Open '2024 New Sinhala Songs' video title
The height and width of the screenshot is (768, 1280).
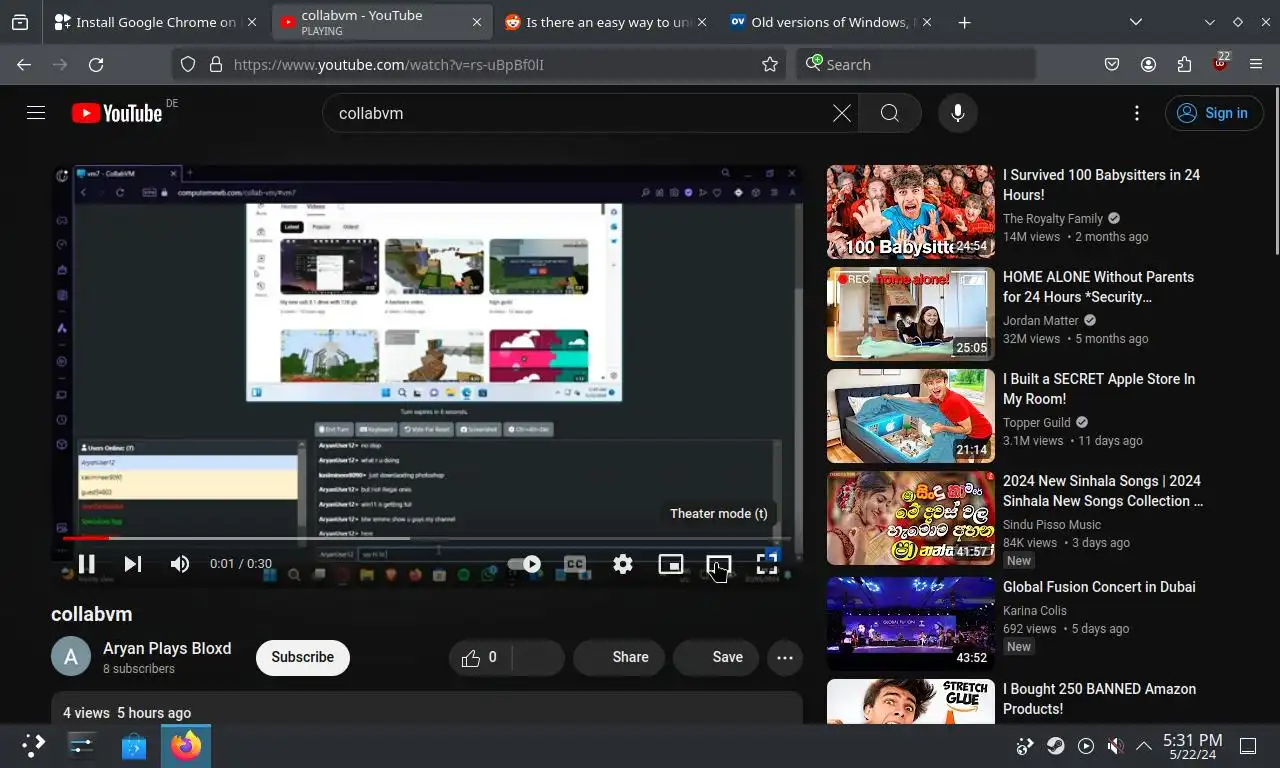click(x=1103, y=491)
